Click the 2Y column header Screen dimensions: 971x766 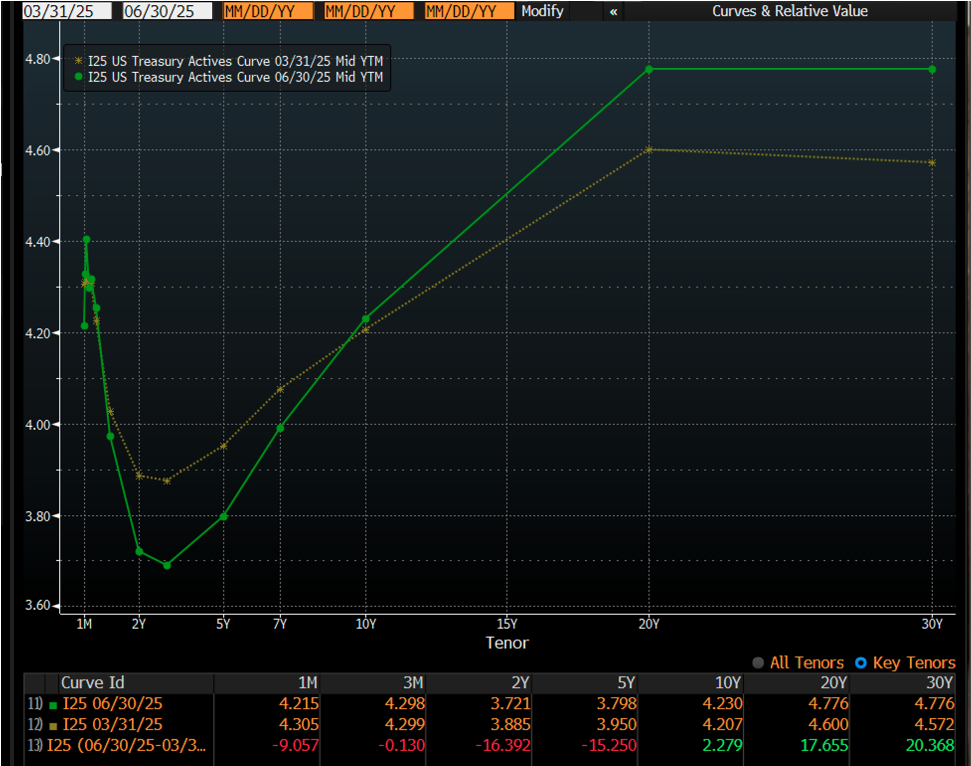click(520, 682)
